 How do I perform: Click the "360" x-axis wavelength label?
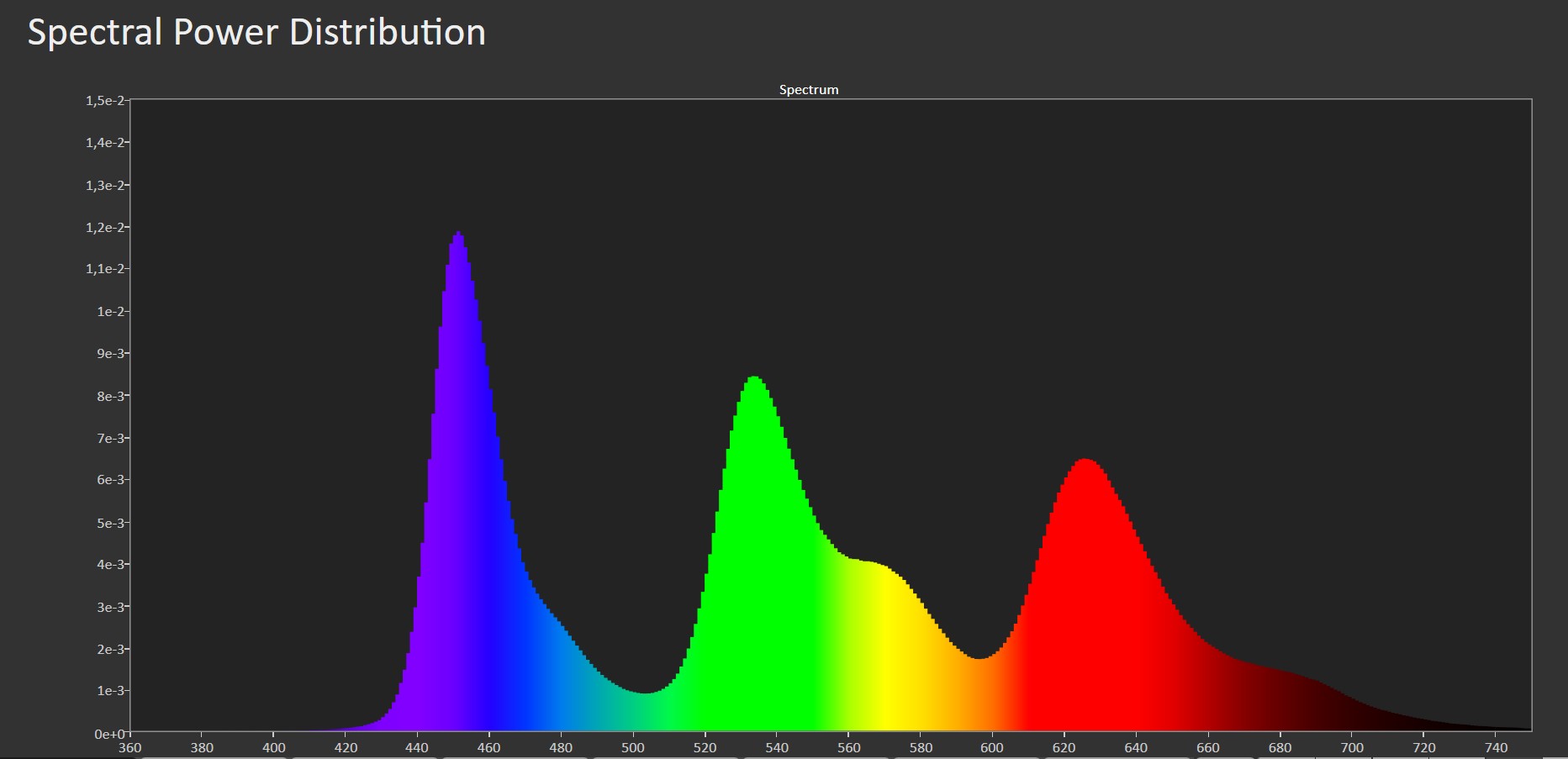pos(130,747)
